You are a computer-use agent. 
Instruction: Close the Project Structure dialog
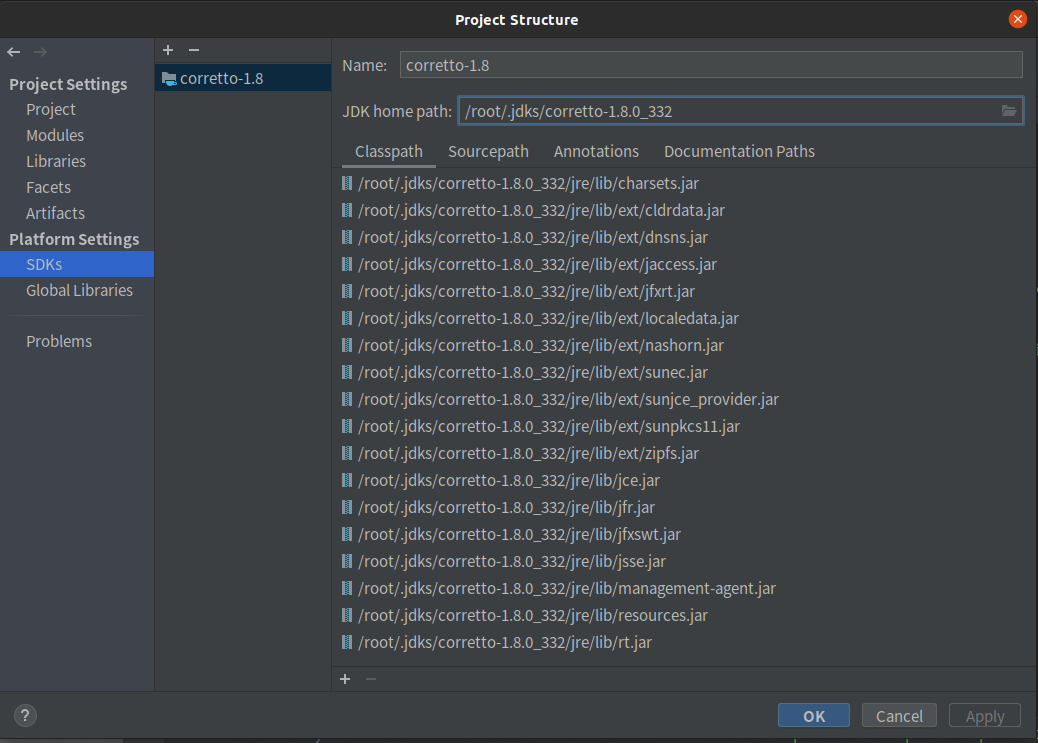[1018, 19]
